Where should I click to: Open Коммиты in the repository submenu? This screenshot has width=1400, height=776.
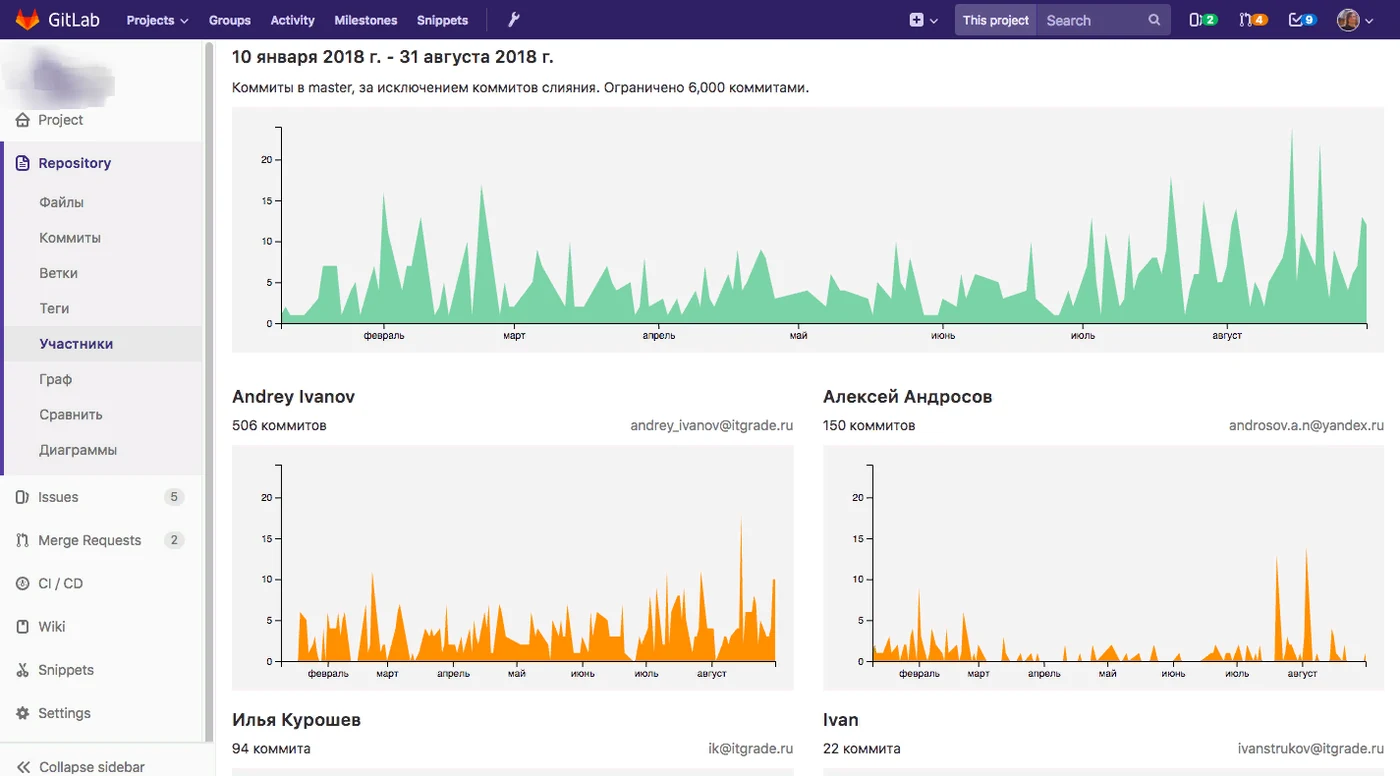(70, 238)
